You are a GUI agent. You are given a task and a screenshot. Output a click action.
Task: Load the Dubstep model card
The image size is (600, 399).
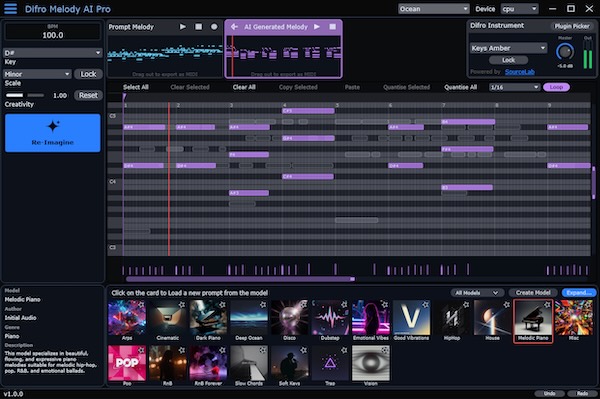coord(330,320)
